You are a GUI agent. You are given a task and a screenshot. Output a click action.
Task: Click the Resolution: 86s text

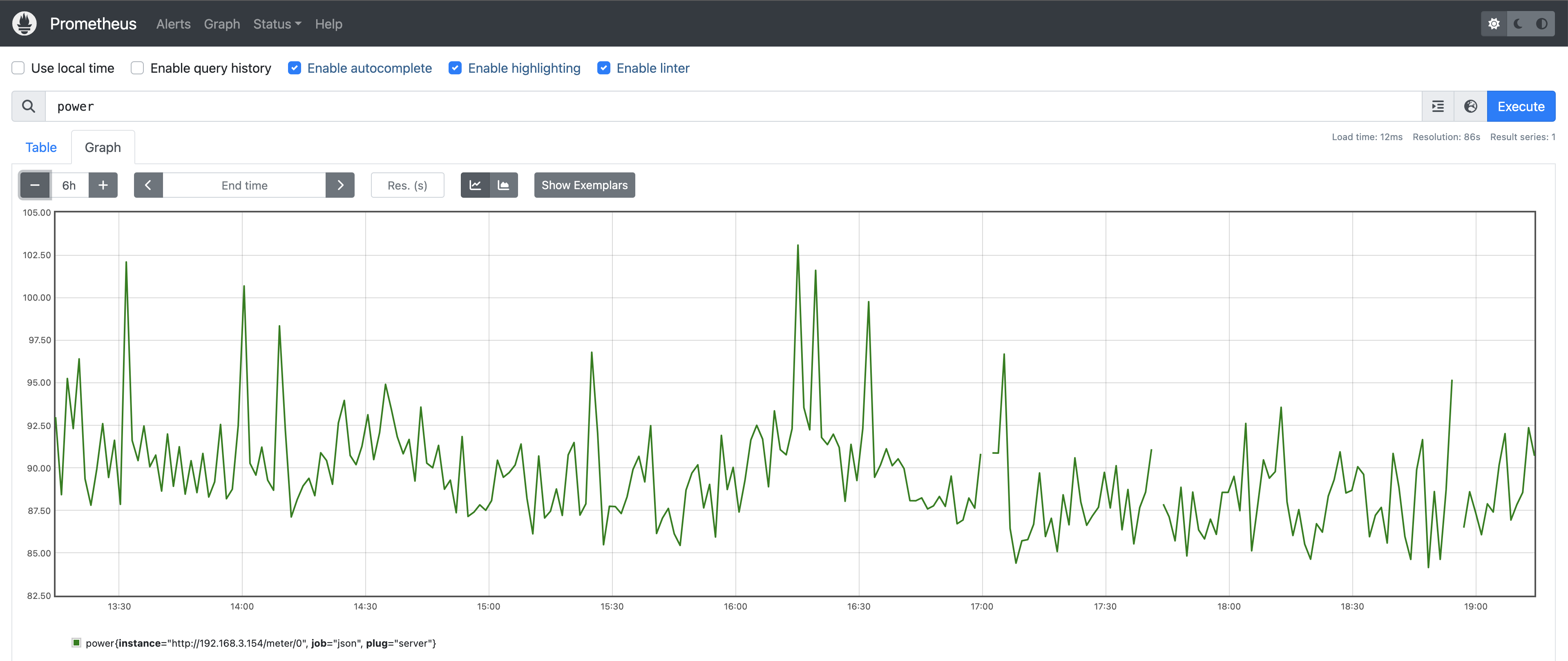1446,137
